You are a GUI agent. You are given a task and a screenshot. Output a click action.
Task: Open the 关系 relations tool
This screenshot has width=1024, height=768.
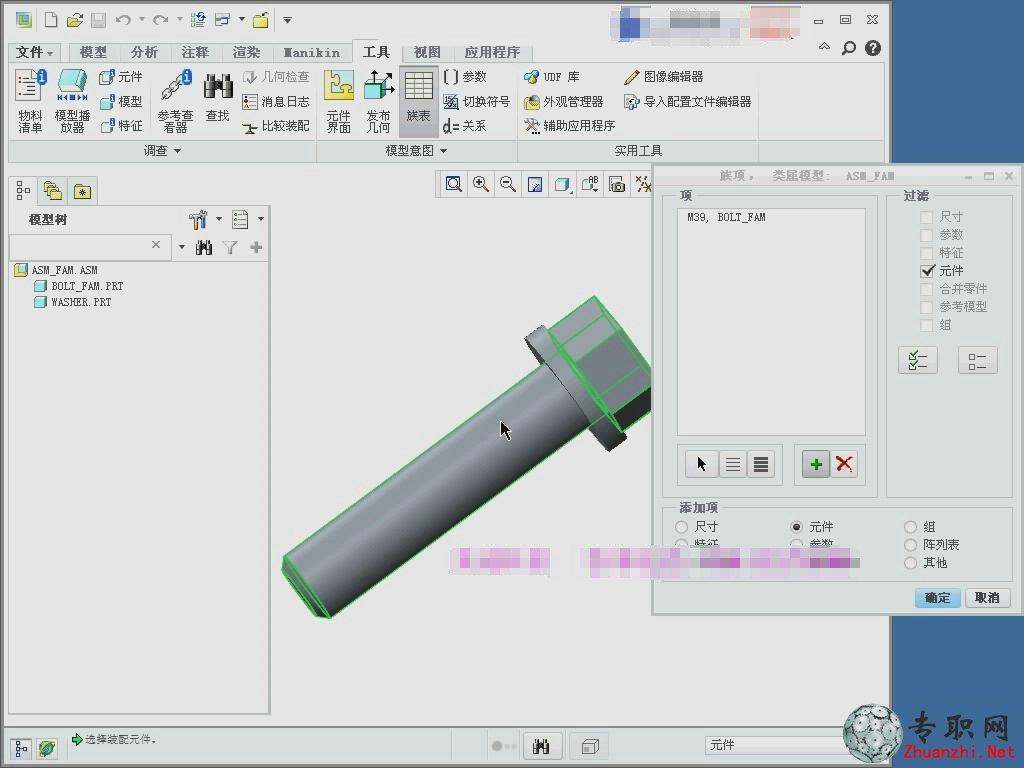click(x=464, y=125)
